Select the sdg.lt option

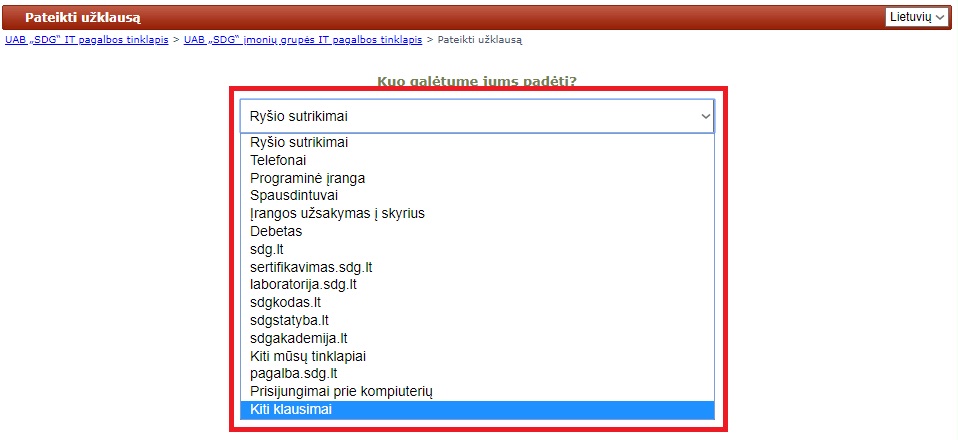(268, 249)
